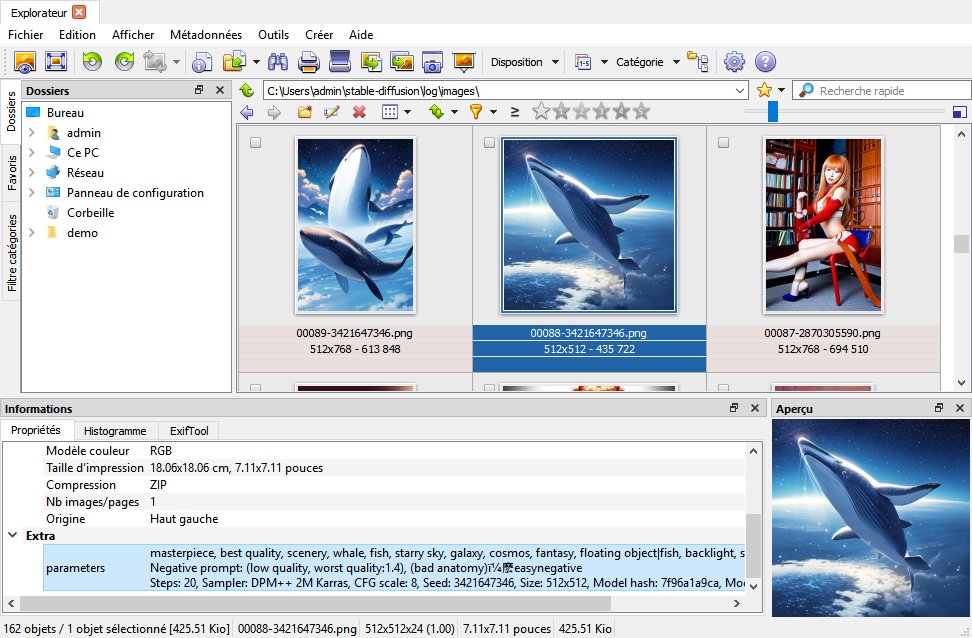The image size is (972, 638).
Task: Tick the checkbox on 00089-3421647346.png thumbnail
Action: coord(255,144)
